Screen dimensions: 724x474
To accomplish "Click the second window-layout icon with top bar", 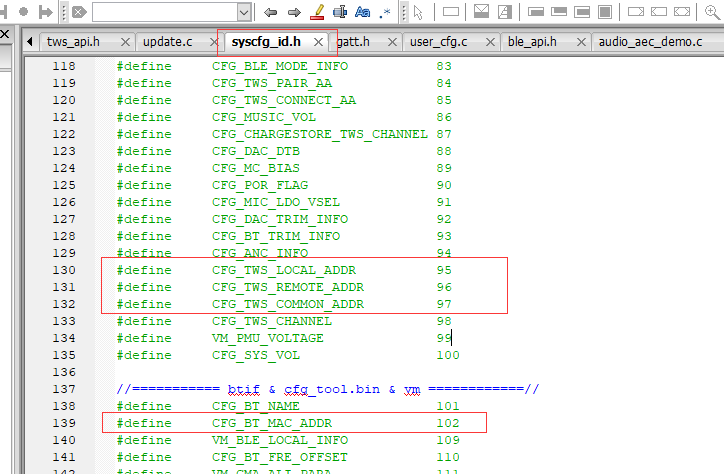I will click(x=559, y=12).
